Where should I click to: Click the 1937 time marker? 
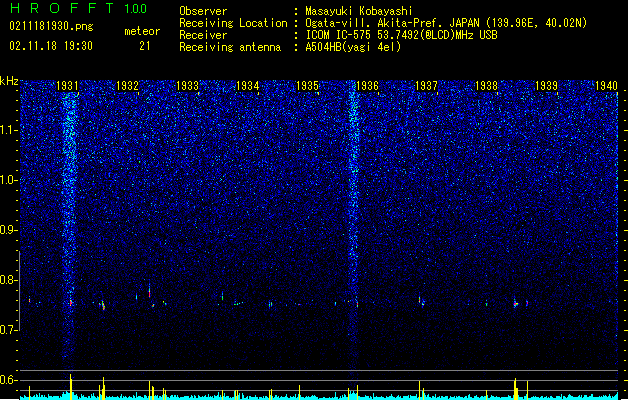pos(426,85)
